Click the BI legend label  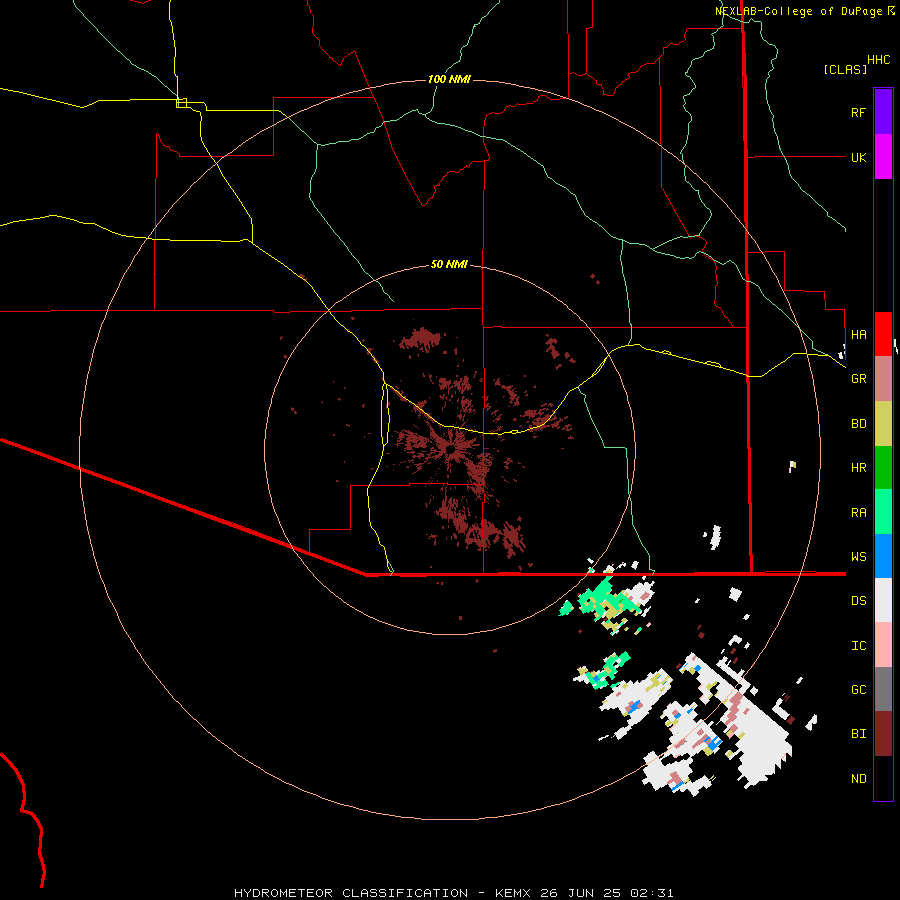pos(858,734)
